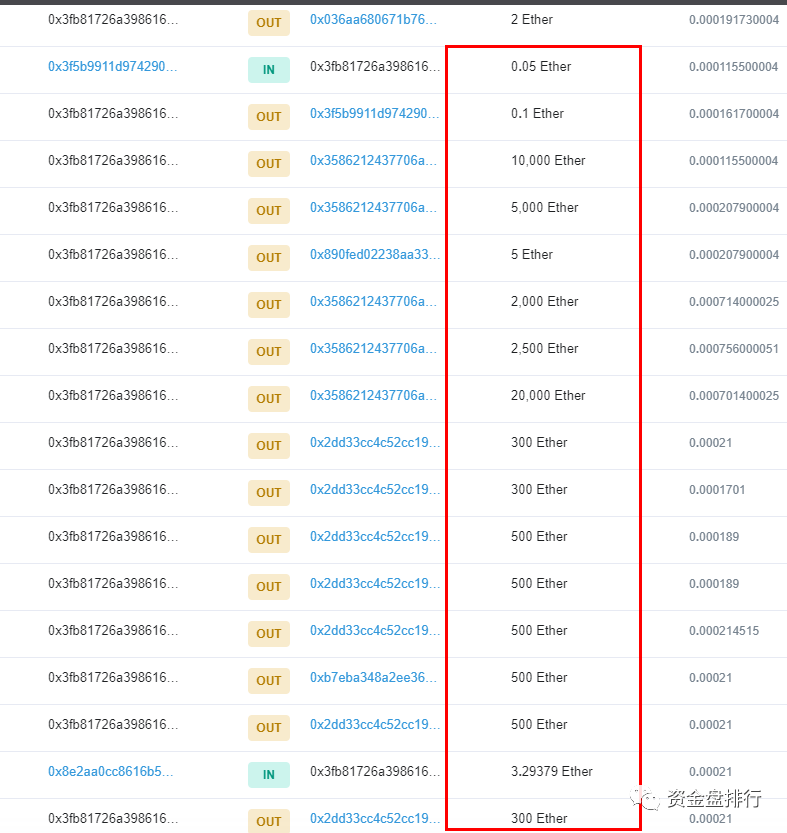Open sender address 0x8e2aa0cc8616b5 link
Image resolution: width=787 pixels, height=833 pixels.
(112, 772)
